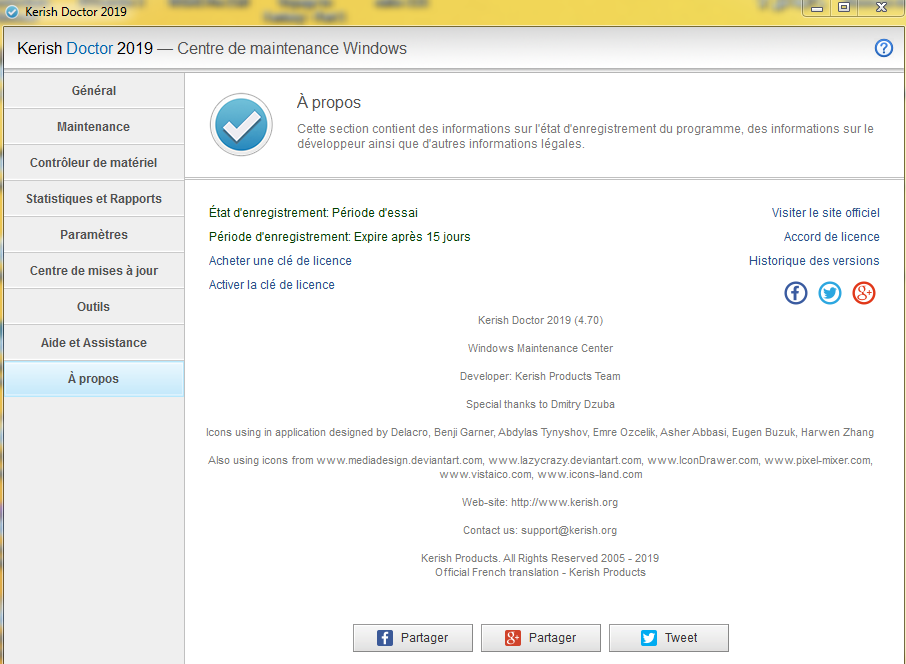Click the Kerish Doctor 2019 (4.70) version text
This screenshot has width=906, height=664.
point(540,320)
